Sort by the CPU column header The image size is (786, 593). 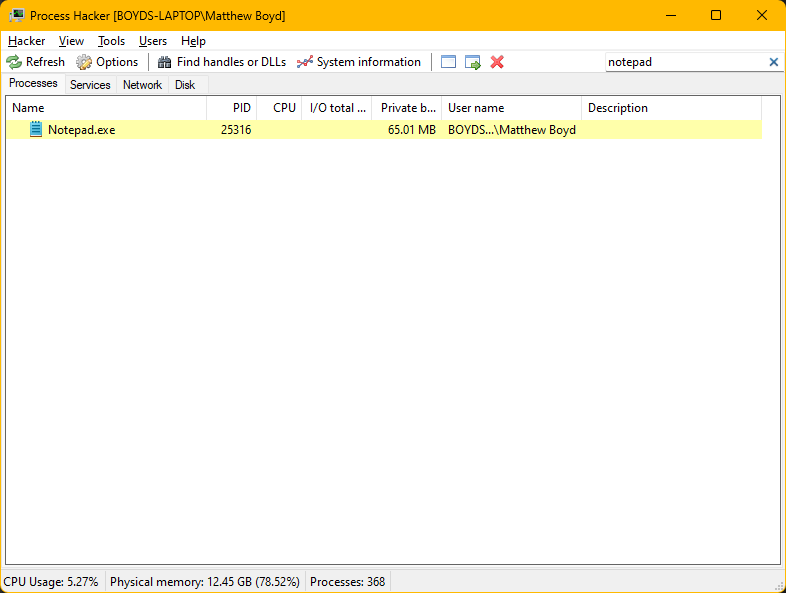pyautogui.click(x=279, y=108)
